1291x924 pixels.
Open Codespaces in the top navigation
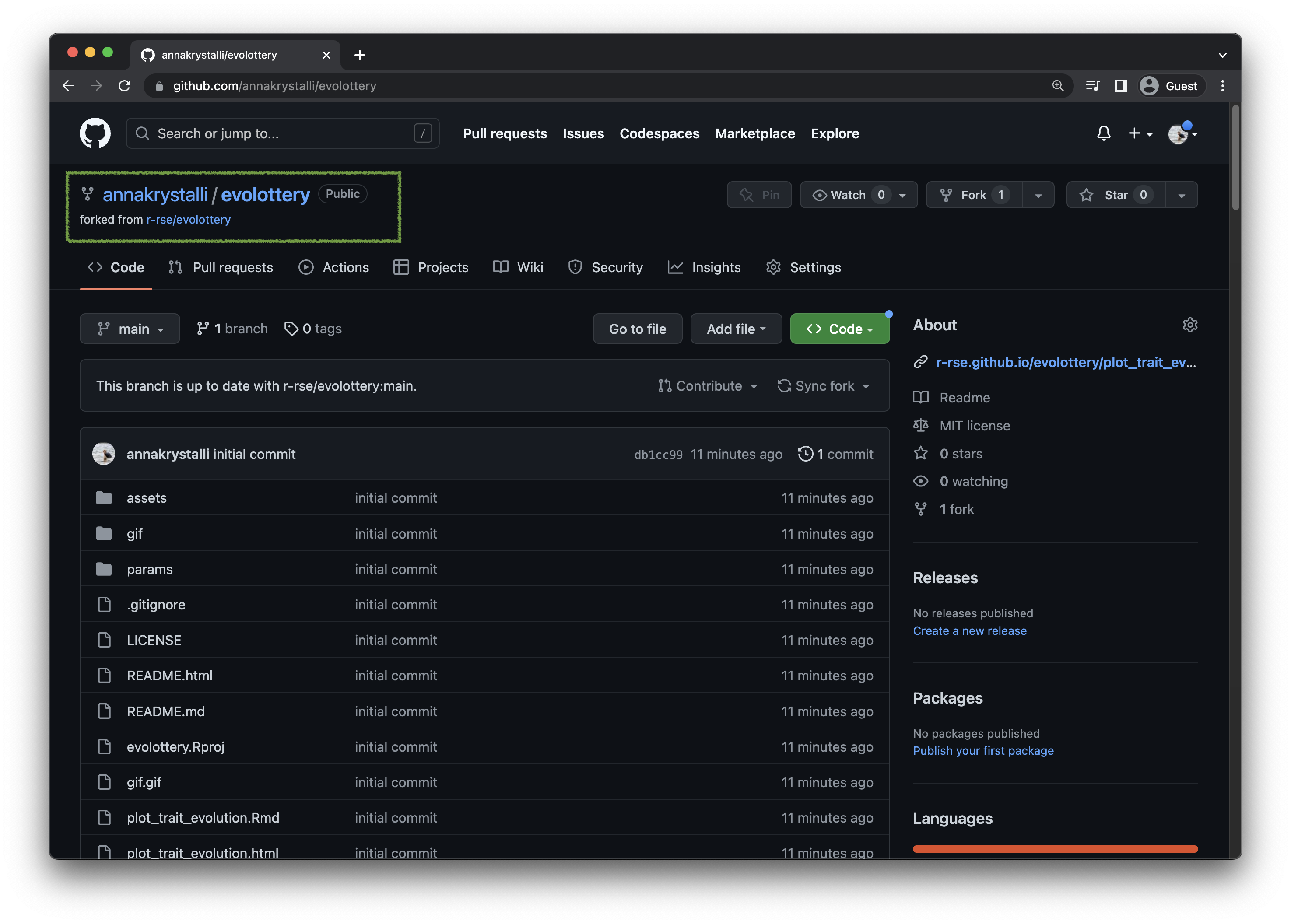[659, 133]
